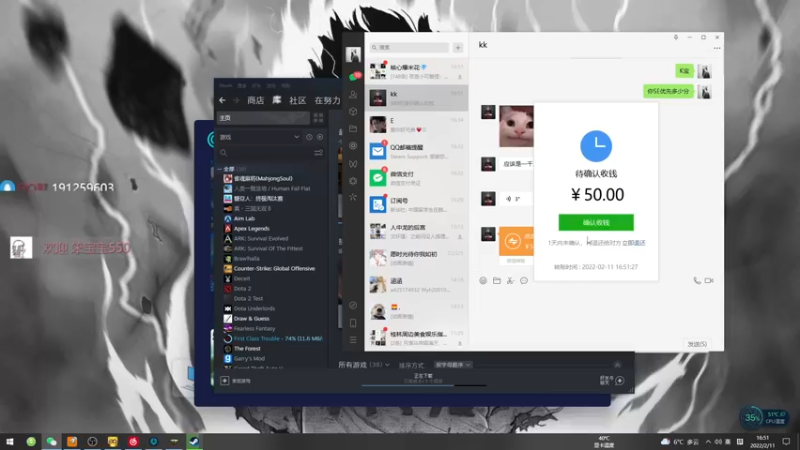The image size is (800, 450).
Task: Open the WeChat files folder icon in sidebar
Action: pyautogui.click(x=353, y=129)
